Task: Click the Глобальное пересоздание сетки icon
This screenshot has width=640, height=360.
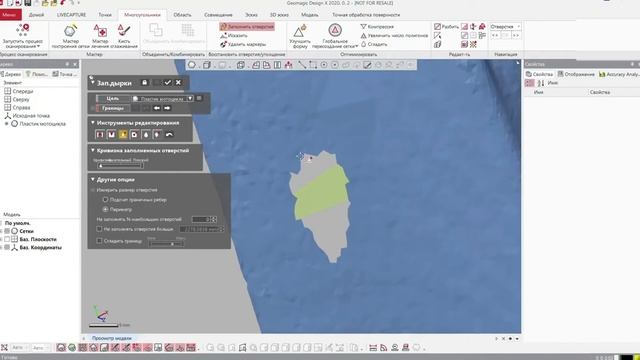Action: pos(335,31)
